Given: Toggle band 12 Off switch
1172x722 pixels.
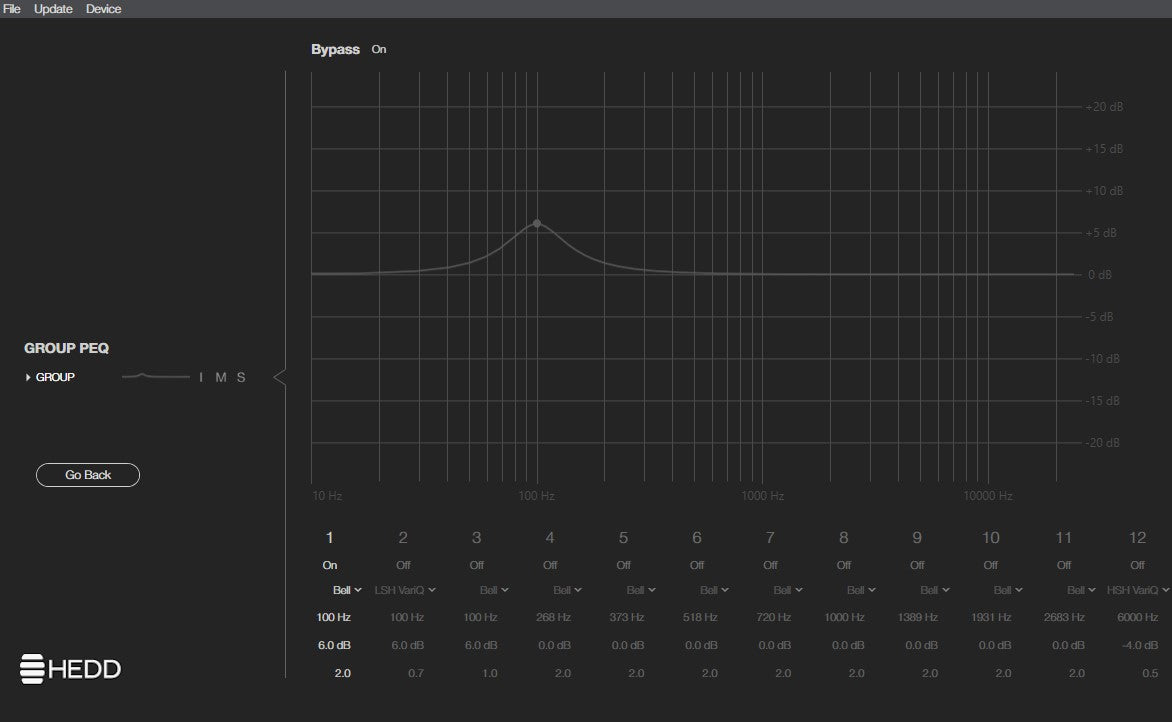Looking at the screenshot, I should pos(1137,565).
